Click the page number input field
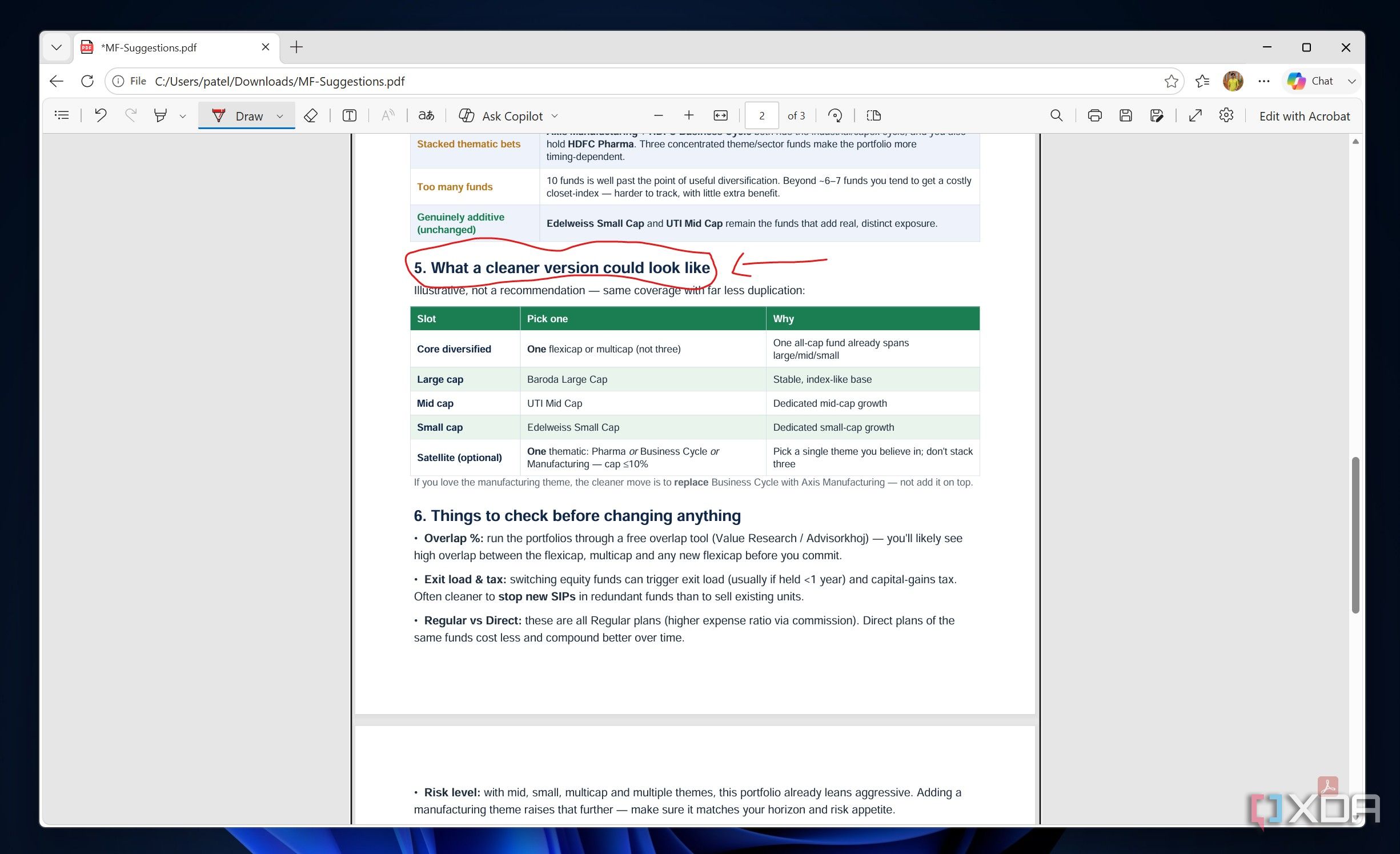Image resolution: width=1400 pixels, height=854 pixels. [x=761, y=116]
